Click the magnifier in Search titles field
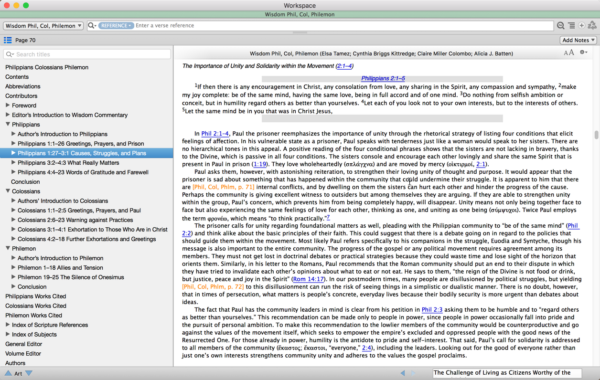 click(x=9, y=54)
